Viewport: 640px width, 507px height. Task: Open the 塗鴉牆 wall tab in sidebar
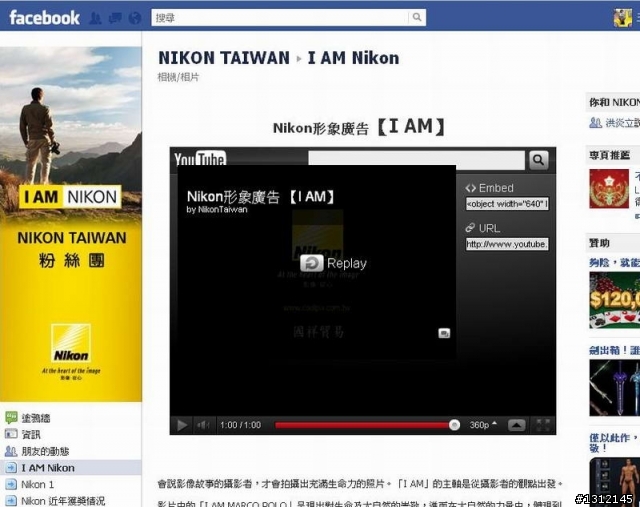[x=36, y=418]
